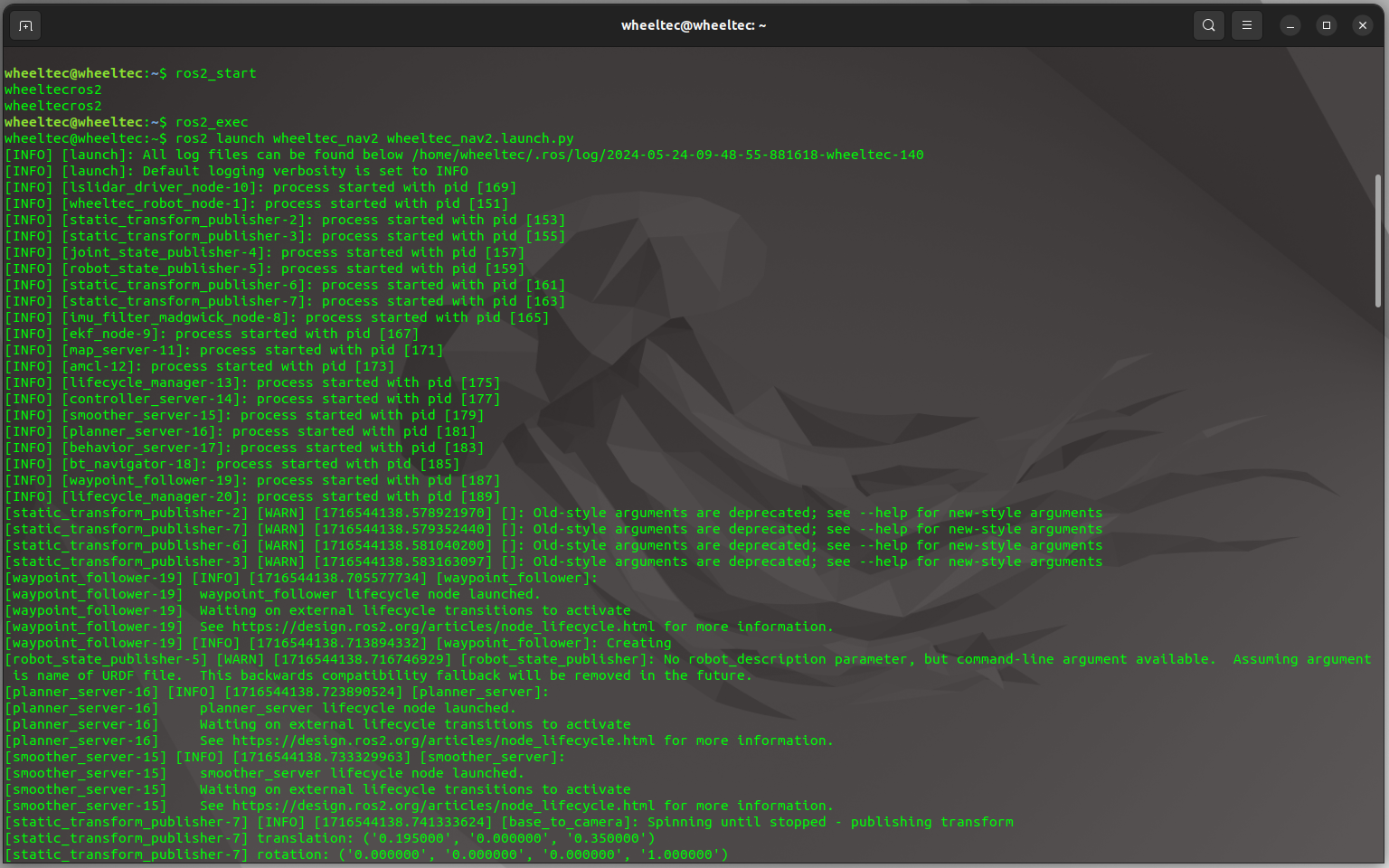Click the lslidar_driver_node-10 pid line
This screenshot has height=868, width=1389.
(x=260, y=187)
